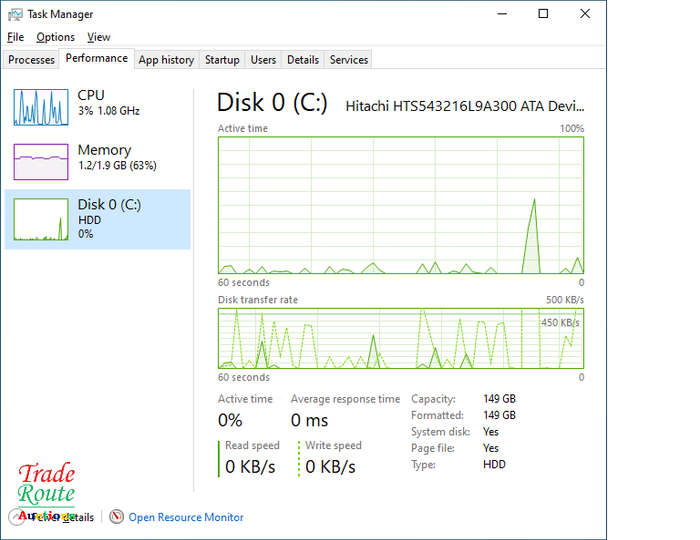Click the Hitachi HTS543216L9A300 device name

pos(465,106)
